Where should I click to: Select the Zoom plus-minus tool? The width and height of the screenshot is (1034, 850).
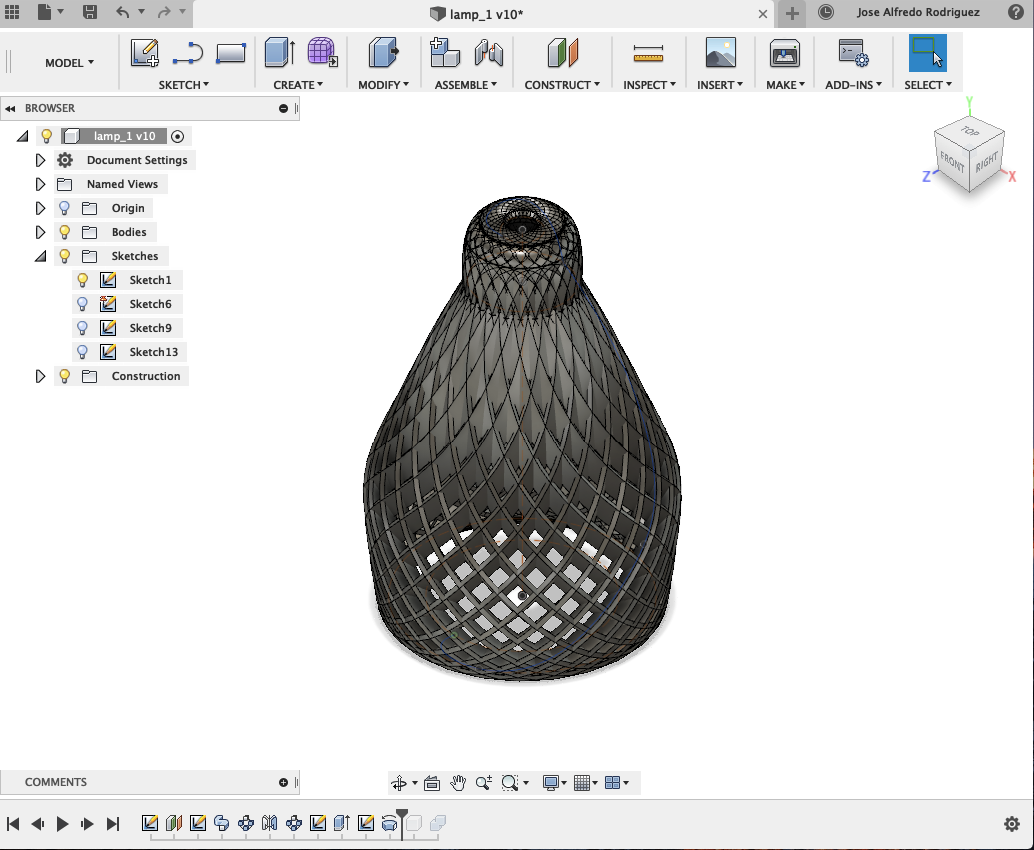pos(483,783)
